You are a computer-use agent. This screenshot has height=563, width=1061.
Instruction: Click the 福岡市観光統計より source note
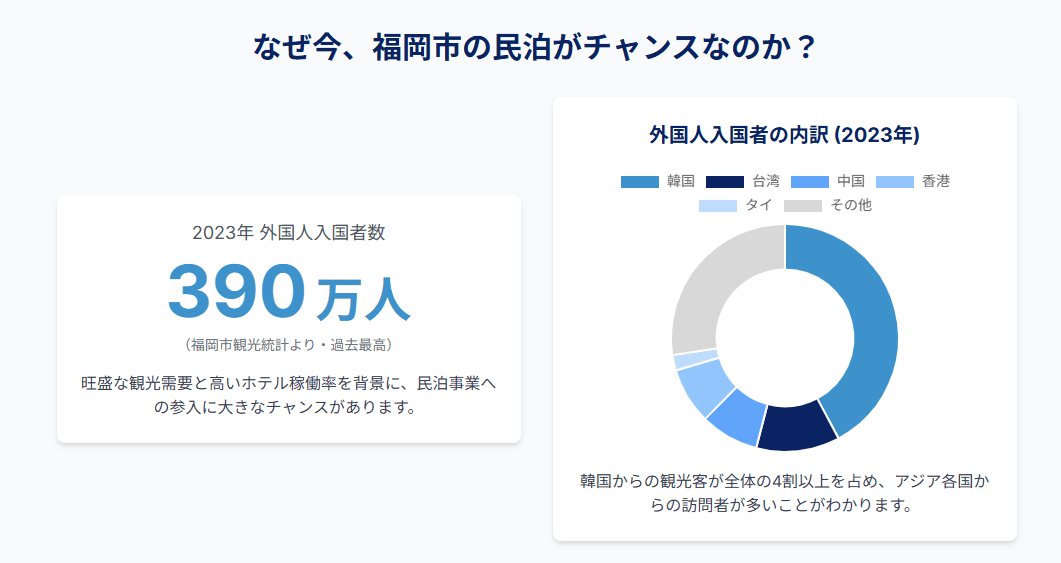289,345
